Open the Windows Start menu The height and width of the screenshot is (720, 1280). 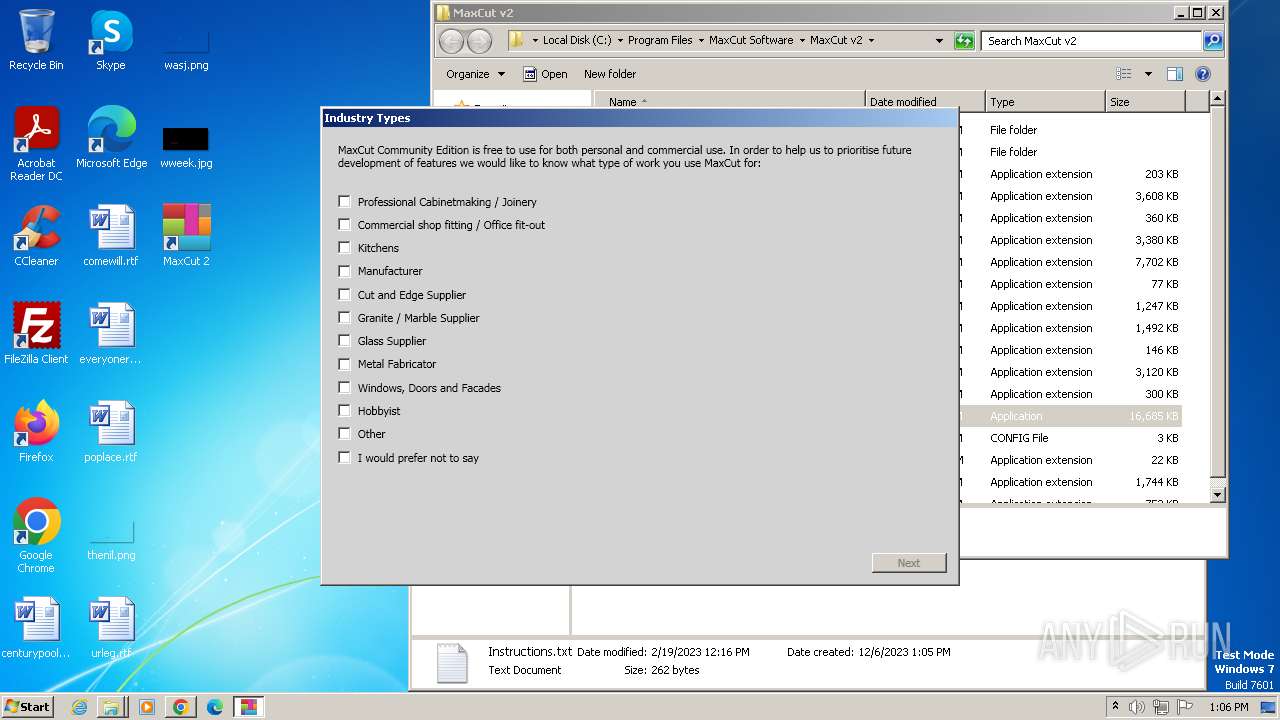pos(27,707)
